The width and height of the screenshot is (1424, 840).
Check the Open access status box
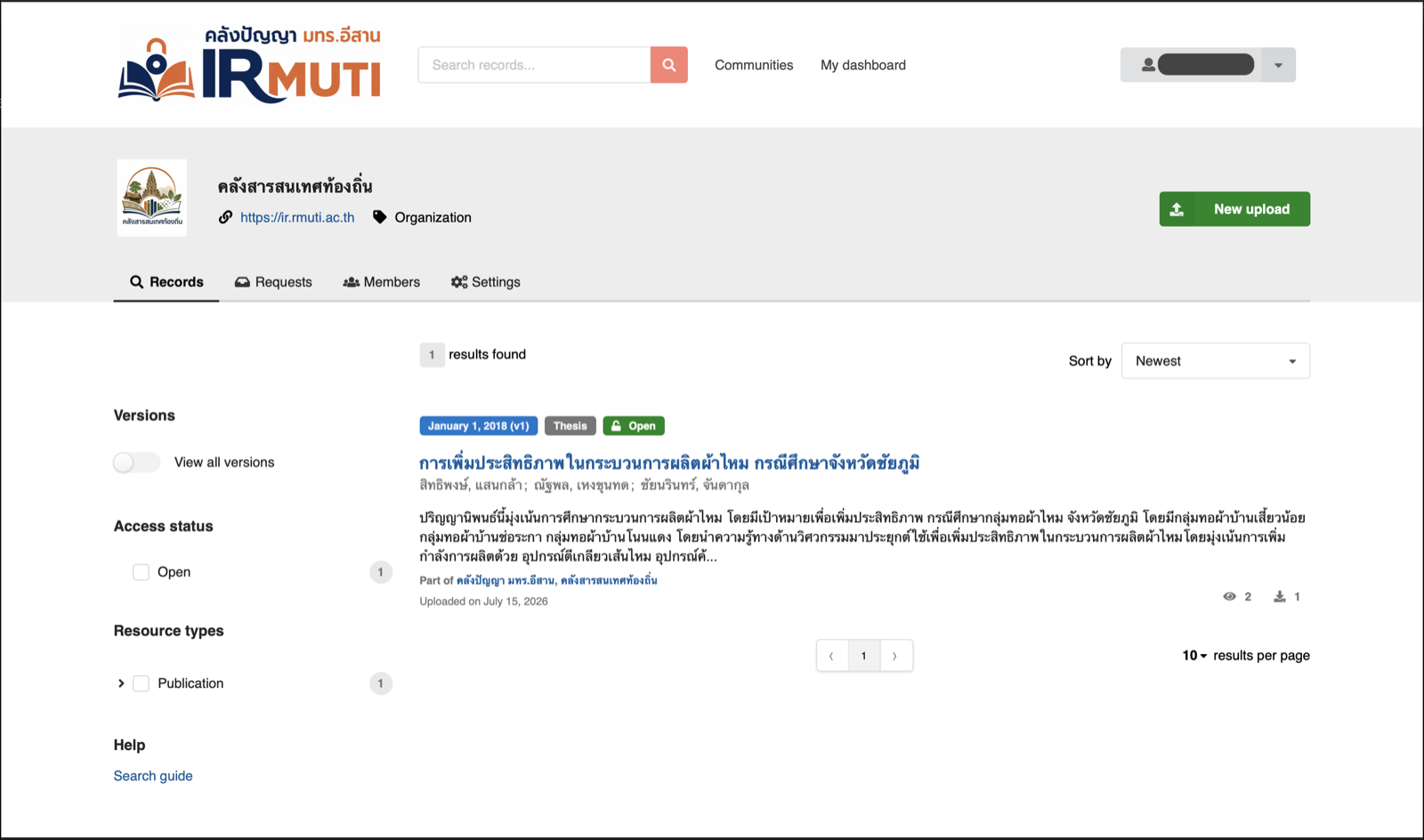pyautogui.click(x=141, y=572)
